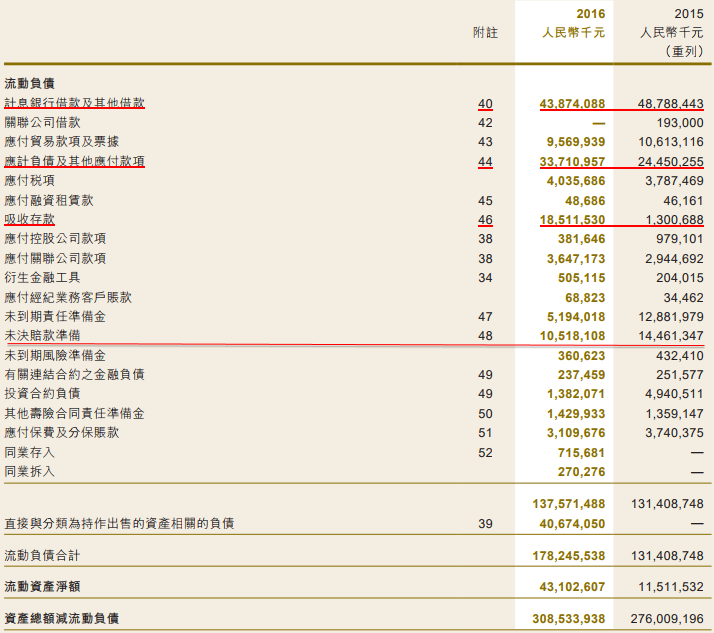Select the 應計負債及其他應付款項 label
The width and height of the screenshot is (714, 633).
pyautogui.click(x=74, y=161)
